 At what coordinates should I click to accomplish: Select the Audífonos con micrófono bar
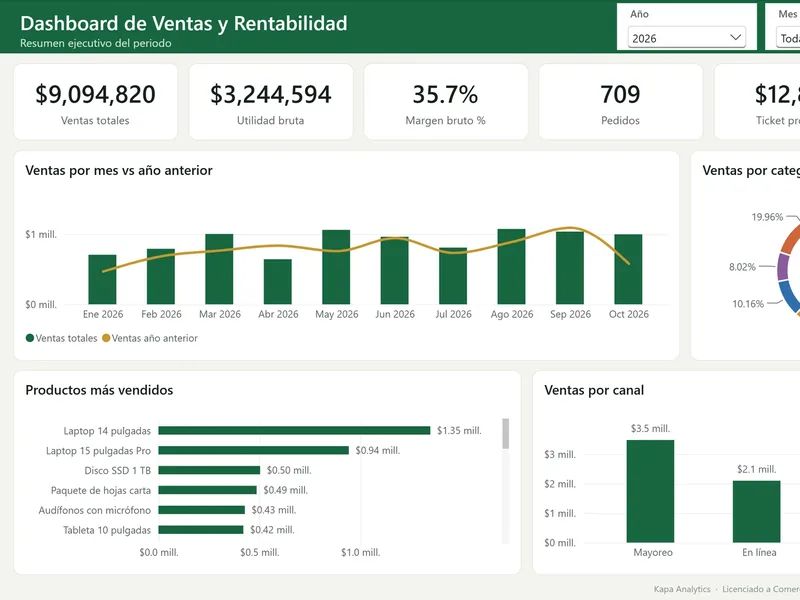(x=202, y=510)
